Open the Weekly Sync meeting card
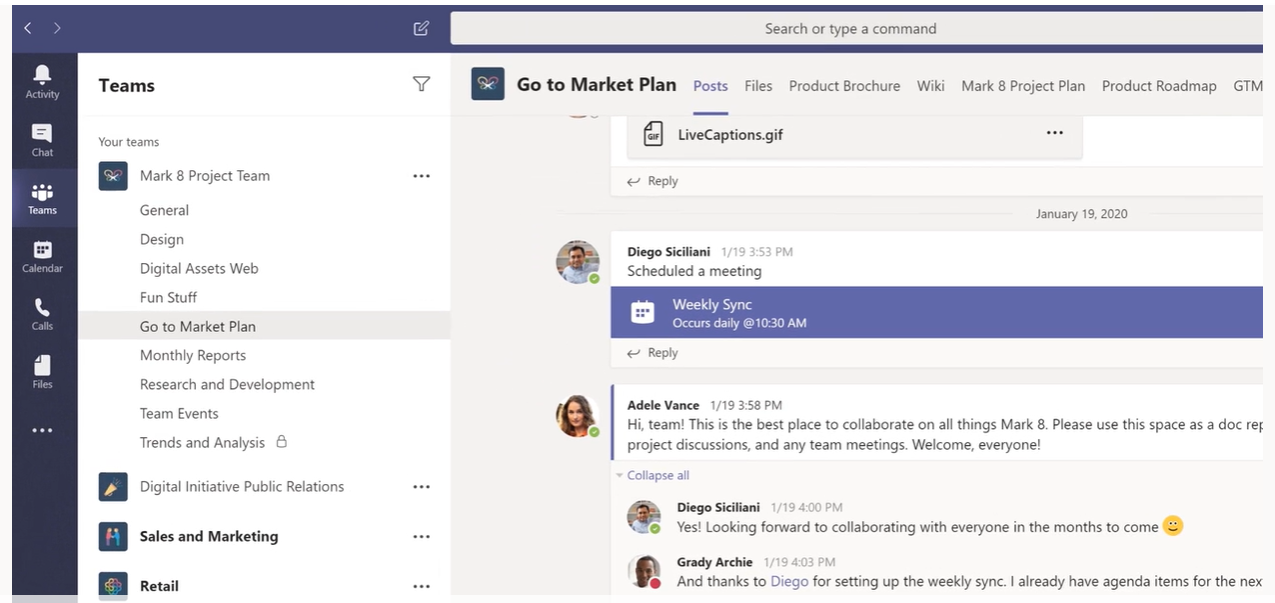 pyautogui.click(x=936, y=312)
